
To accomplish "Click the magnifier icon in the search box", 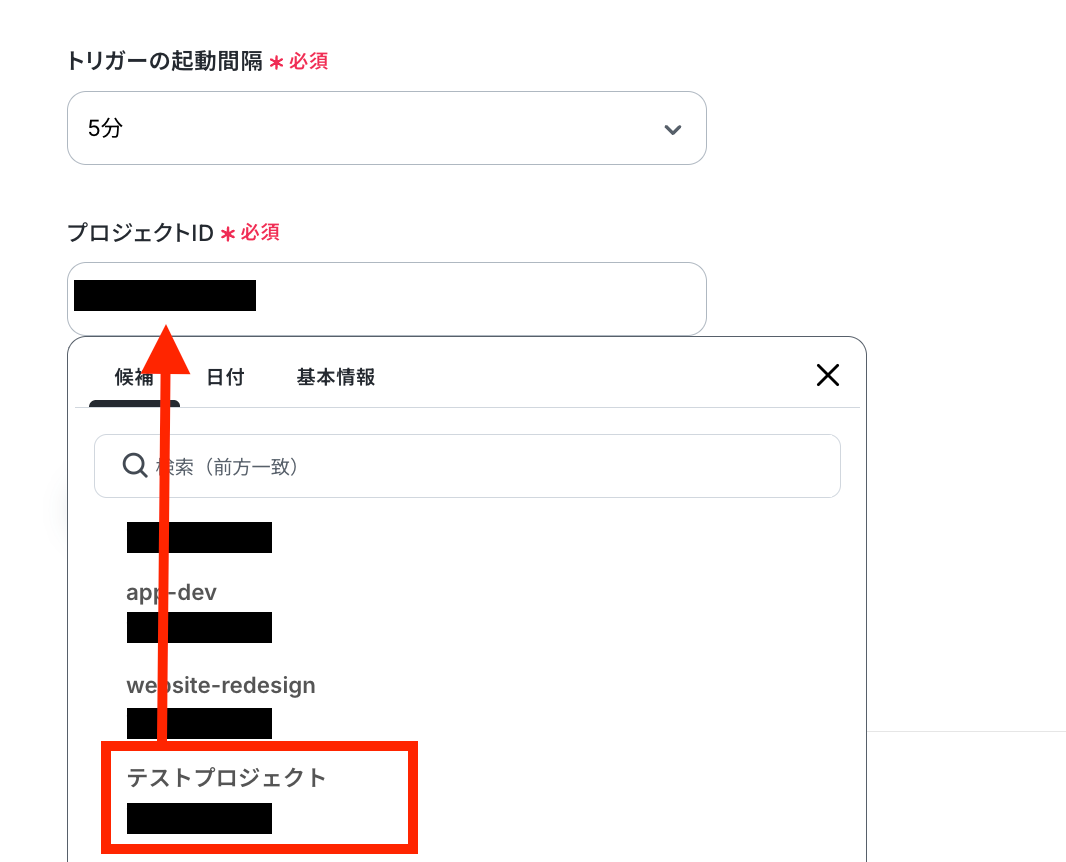I will point(135,466).
